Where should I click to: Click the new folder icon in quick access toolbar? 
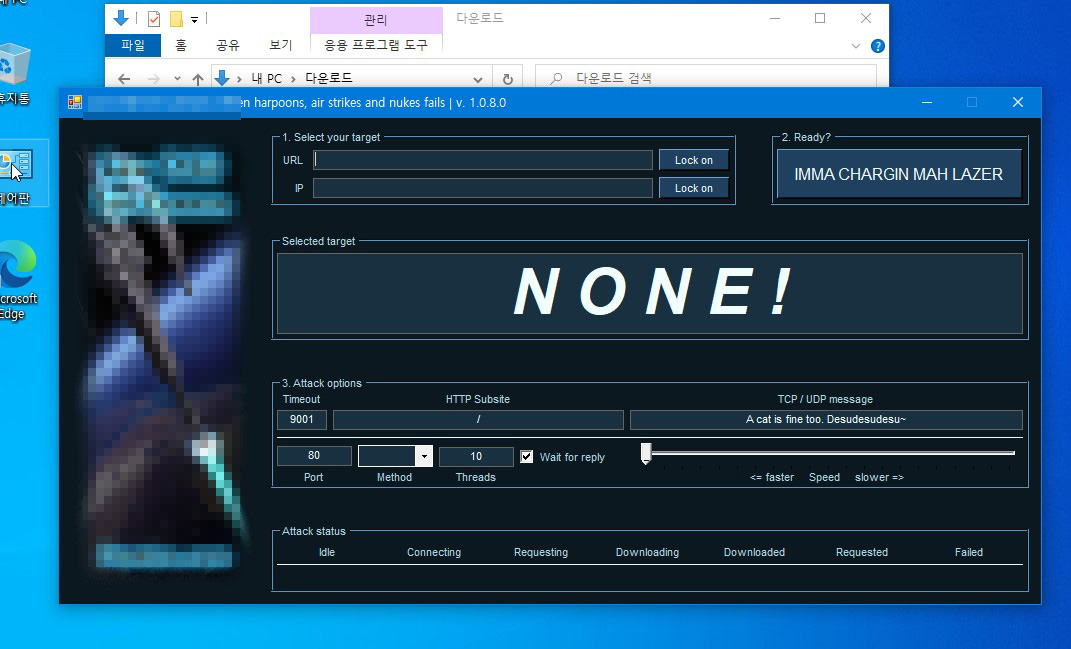point(176,19)
